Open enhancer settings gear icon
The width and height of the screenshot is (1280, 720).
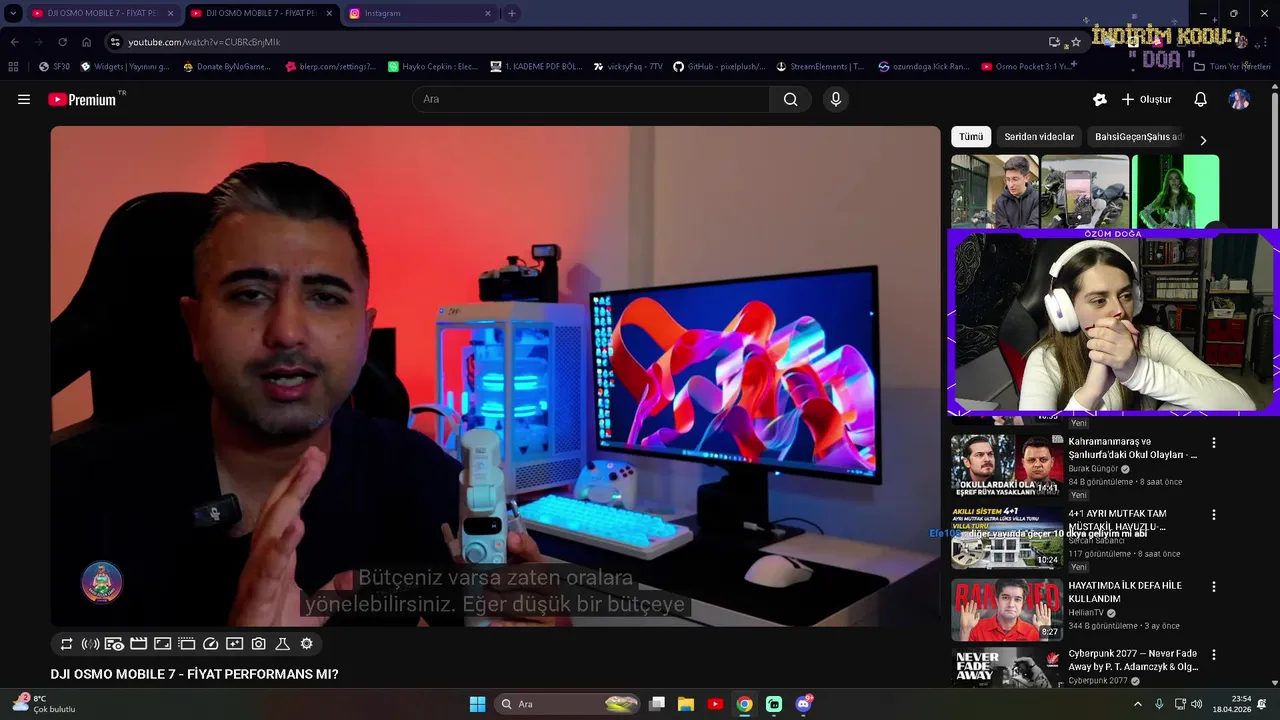coord(306,644)
